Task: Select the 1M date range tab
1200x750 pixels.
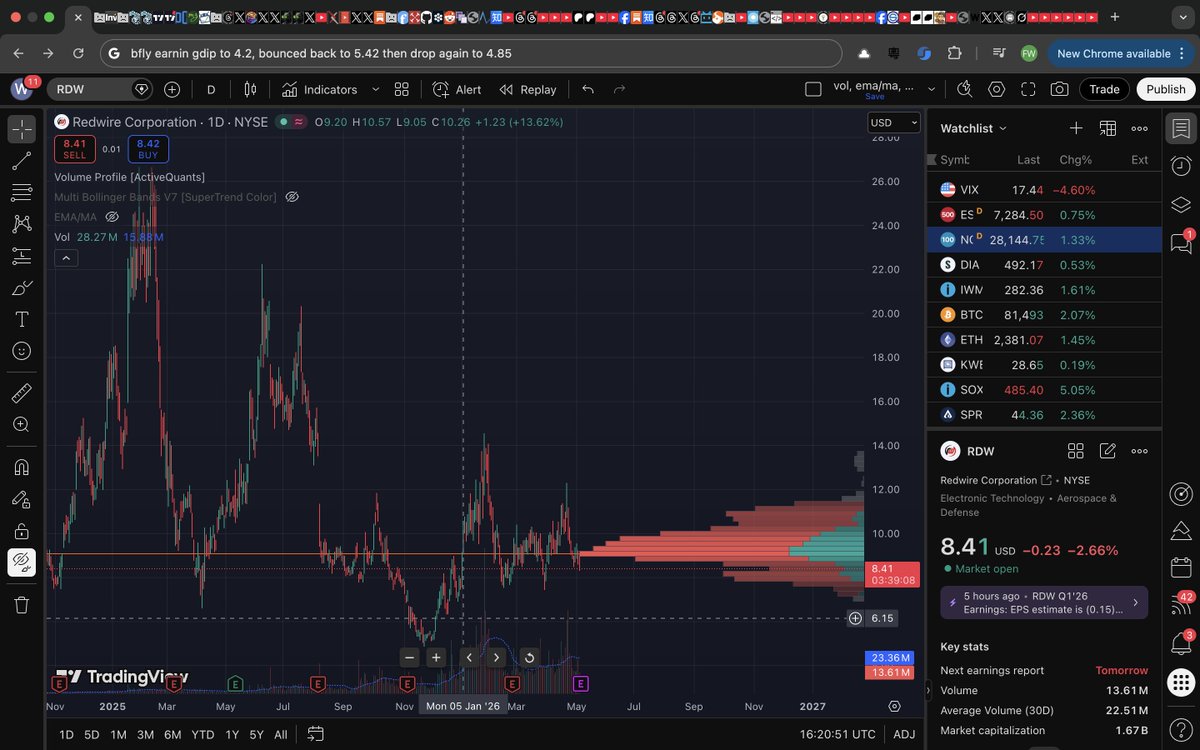Action: (x=118, y=734)
